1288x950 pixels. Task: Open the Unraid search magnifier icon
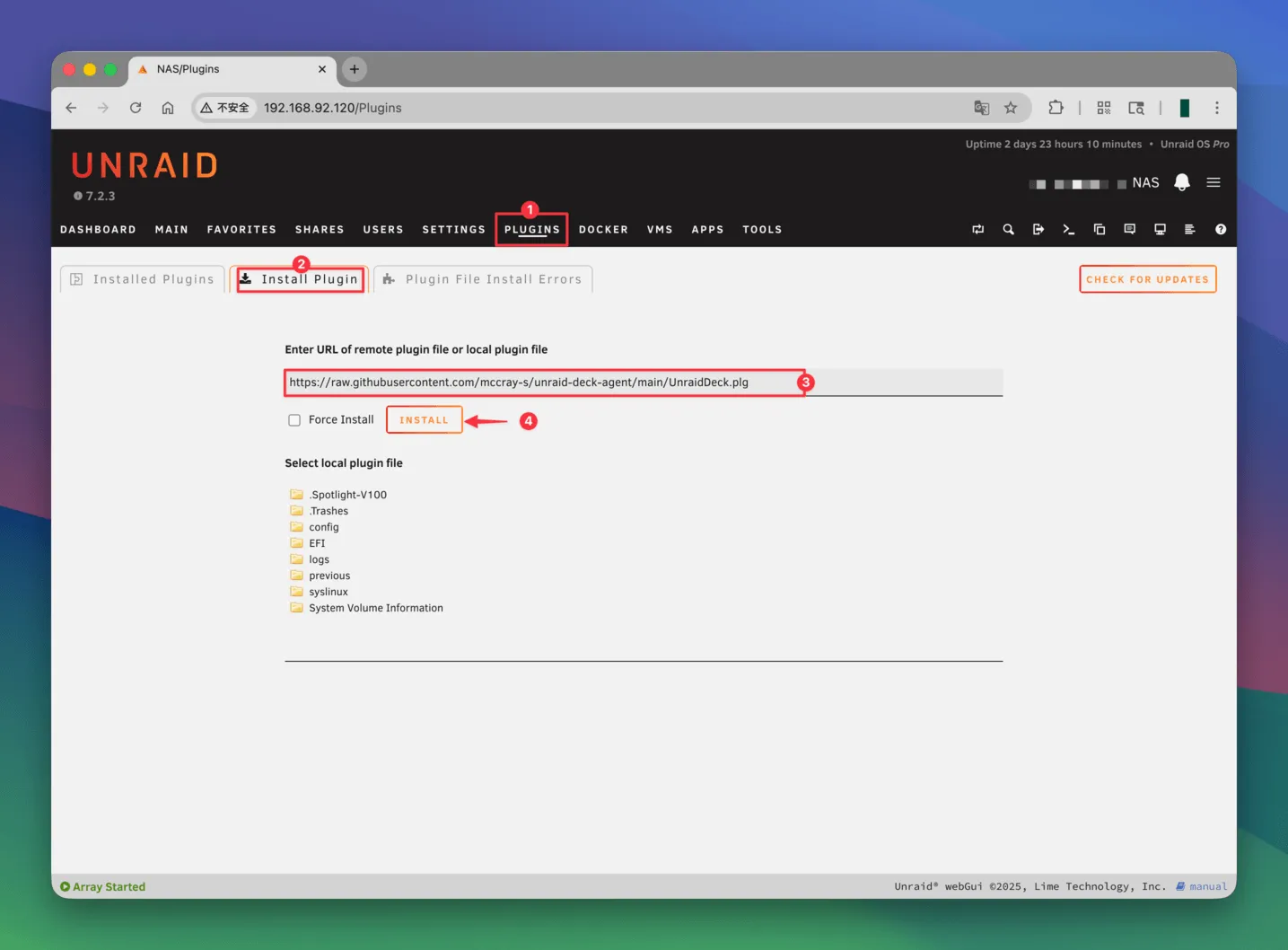1009,230
